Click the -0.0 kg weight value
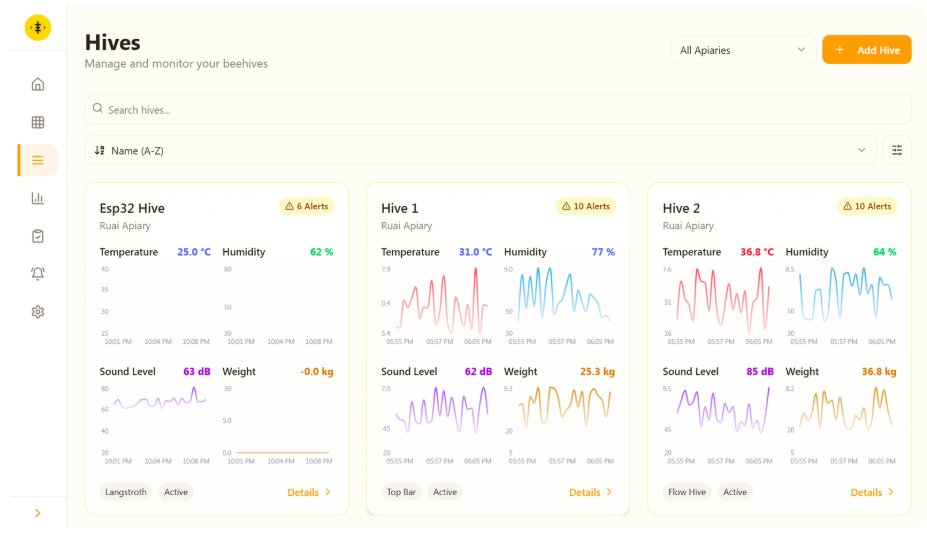Screen dimensions: 927x539 pos(316,372)
